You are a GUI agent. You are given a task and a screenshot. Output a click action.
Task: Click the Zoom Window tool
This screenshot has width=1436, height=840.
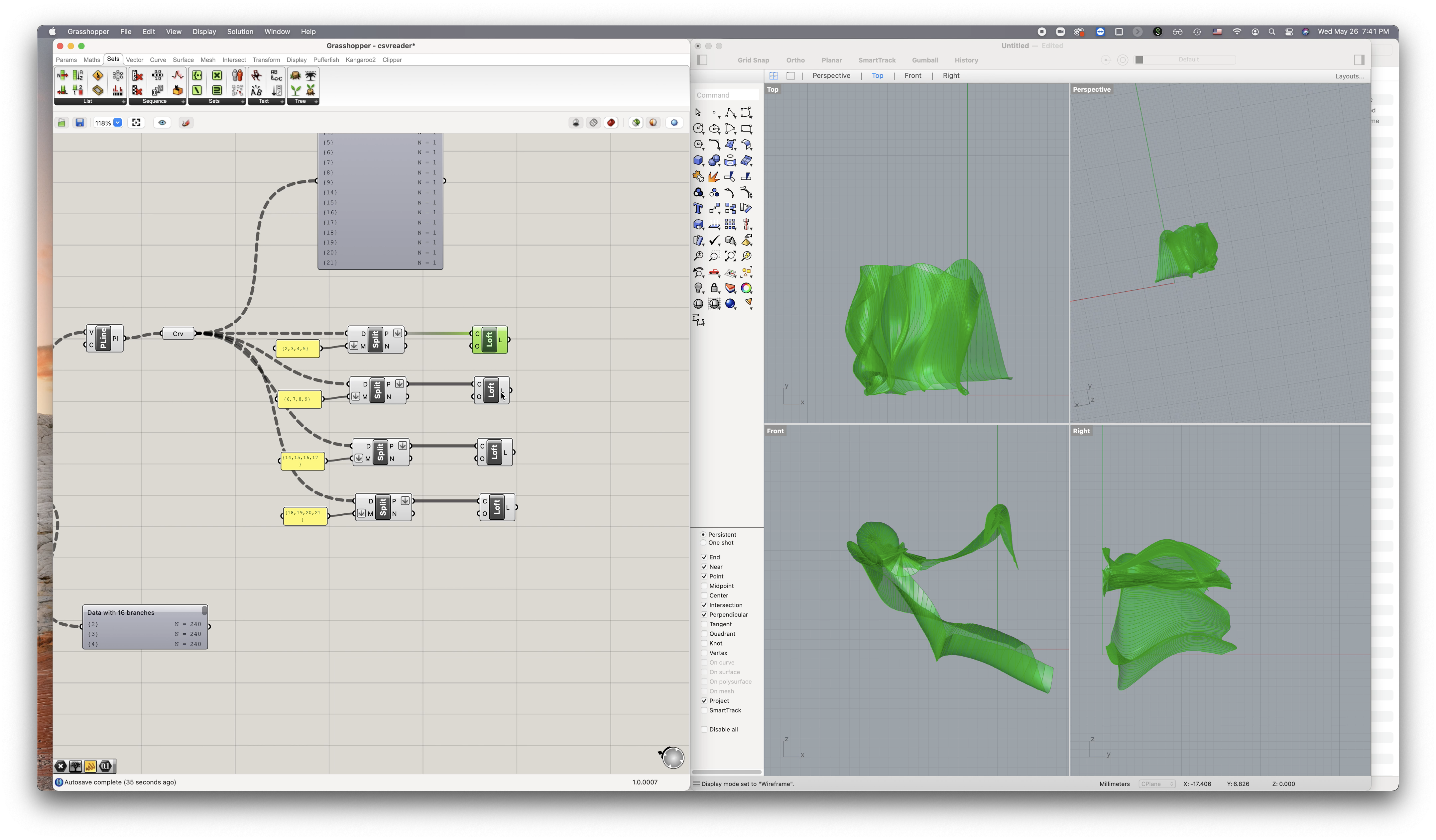coord(714,256)
